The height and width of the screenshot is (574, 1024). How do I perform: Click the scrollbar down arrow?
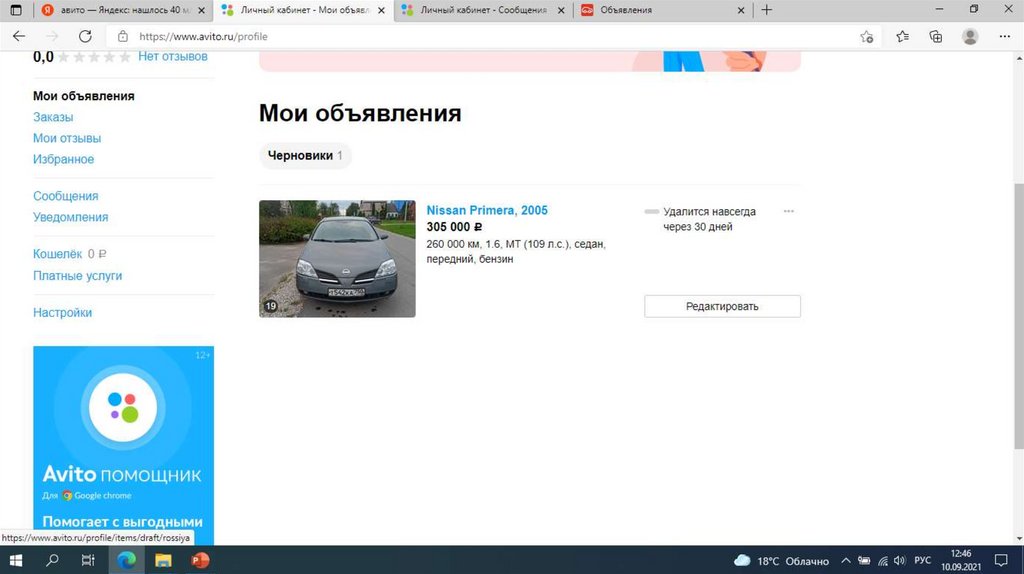click(x=1019, y=539)
